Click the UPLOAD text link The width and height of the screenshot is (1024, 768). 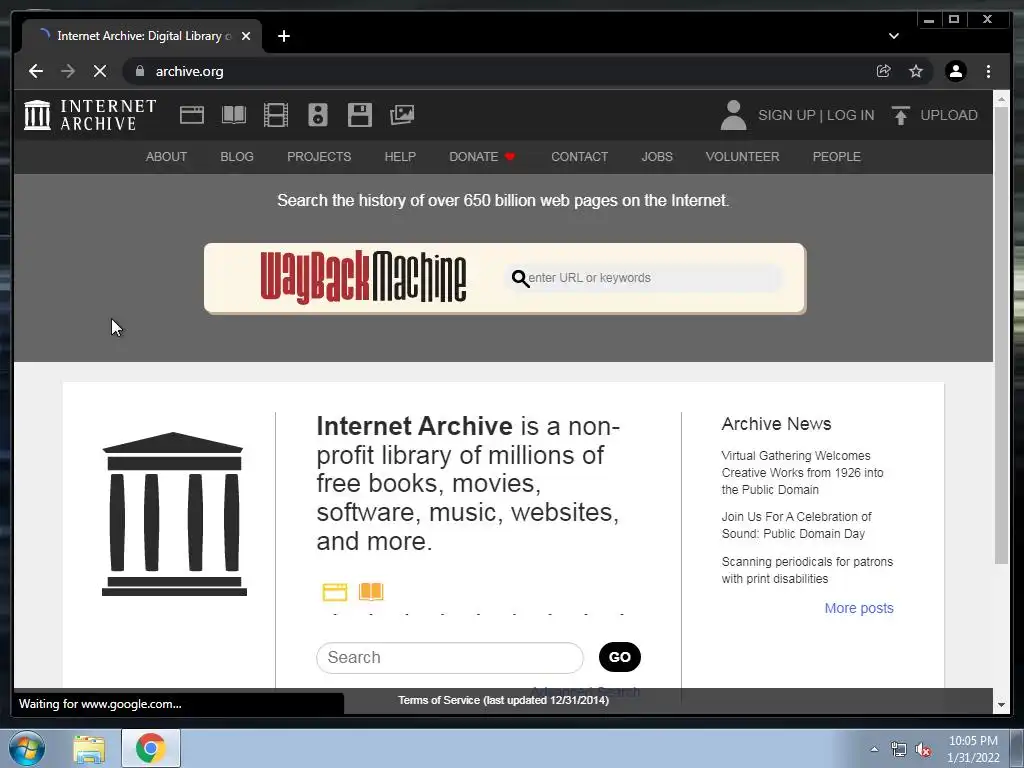[x=949, y=115]
